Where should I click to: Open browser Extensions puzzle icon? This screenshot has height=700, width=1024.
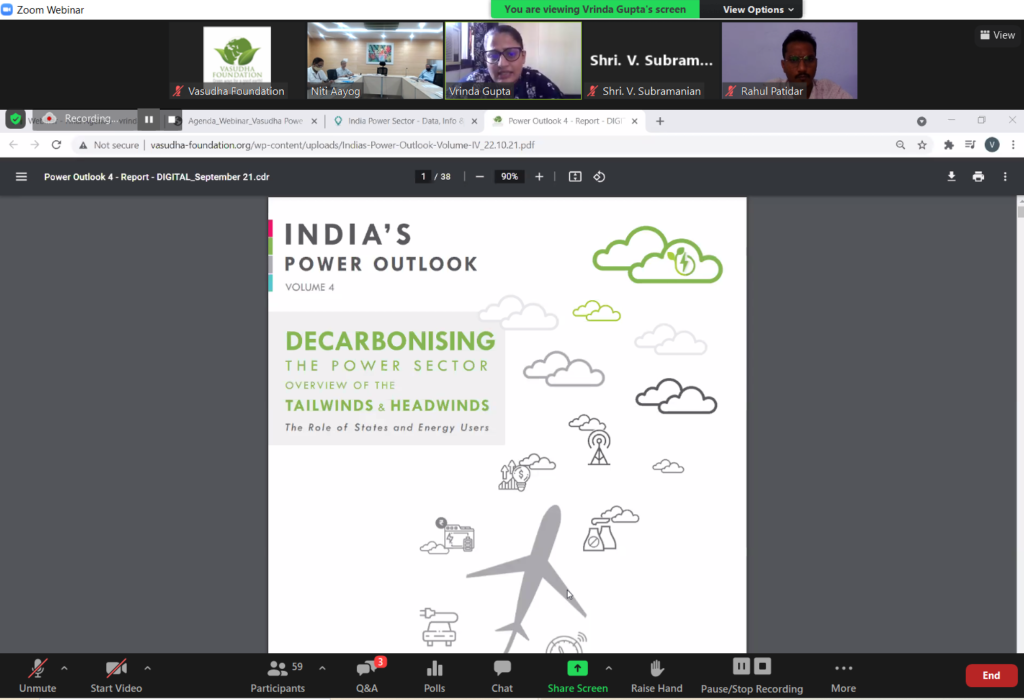pos(948,145)
